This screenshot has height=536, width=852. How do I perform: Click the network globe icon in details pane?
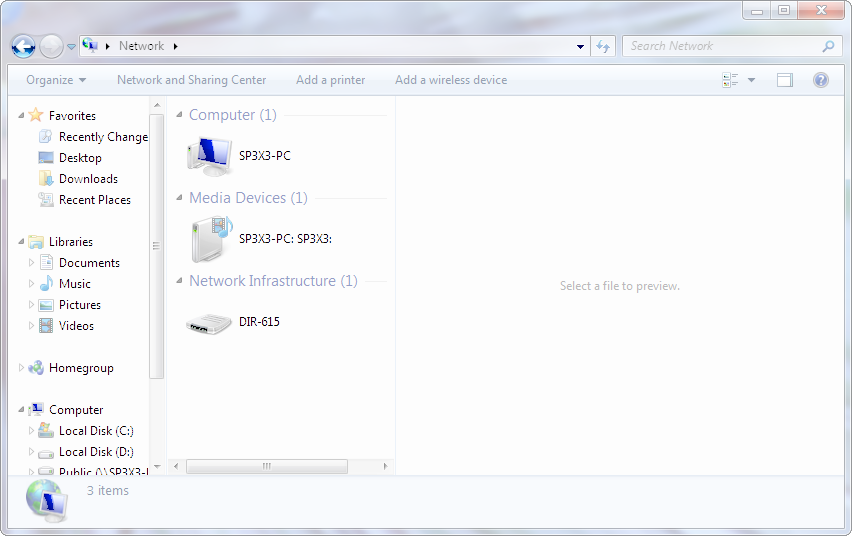coord(47,501)
